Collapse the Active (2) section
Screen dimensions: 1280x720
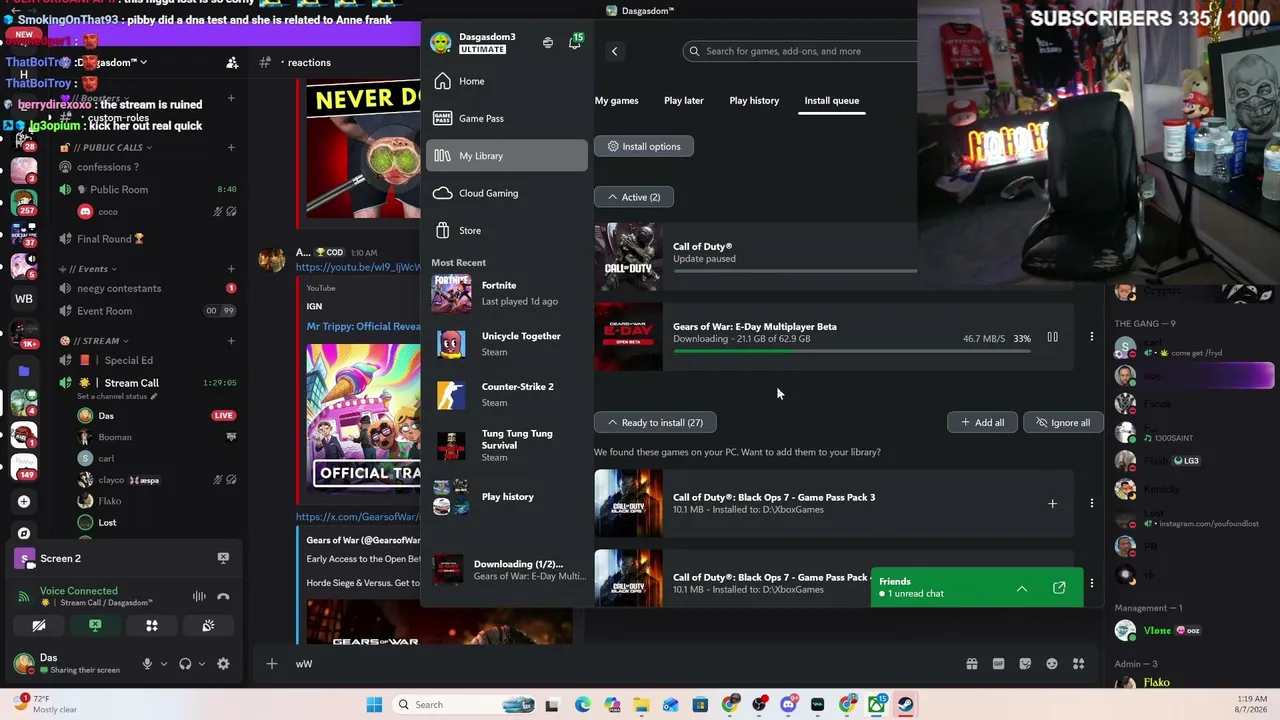(x=634, y=197)
